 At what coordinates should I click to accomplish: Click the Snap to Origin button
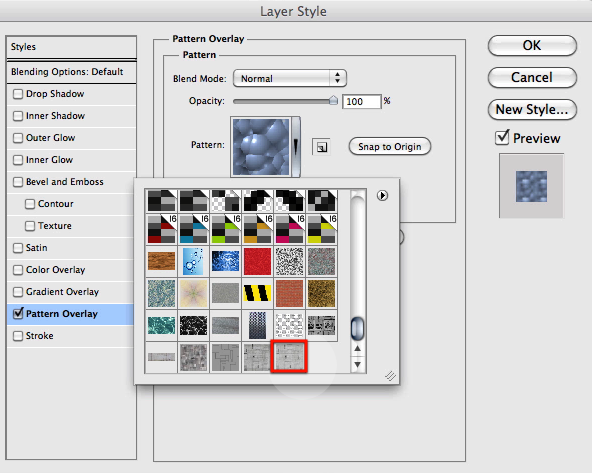pos(390,146)
